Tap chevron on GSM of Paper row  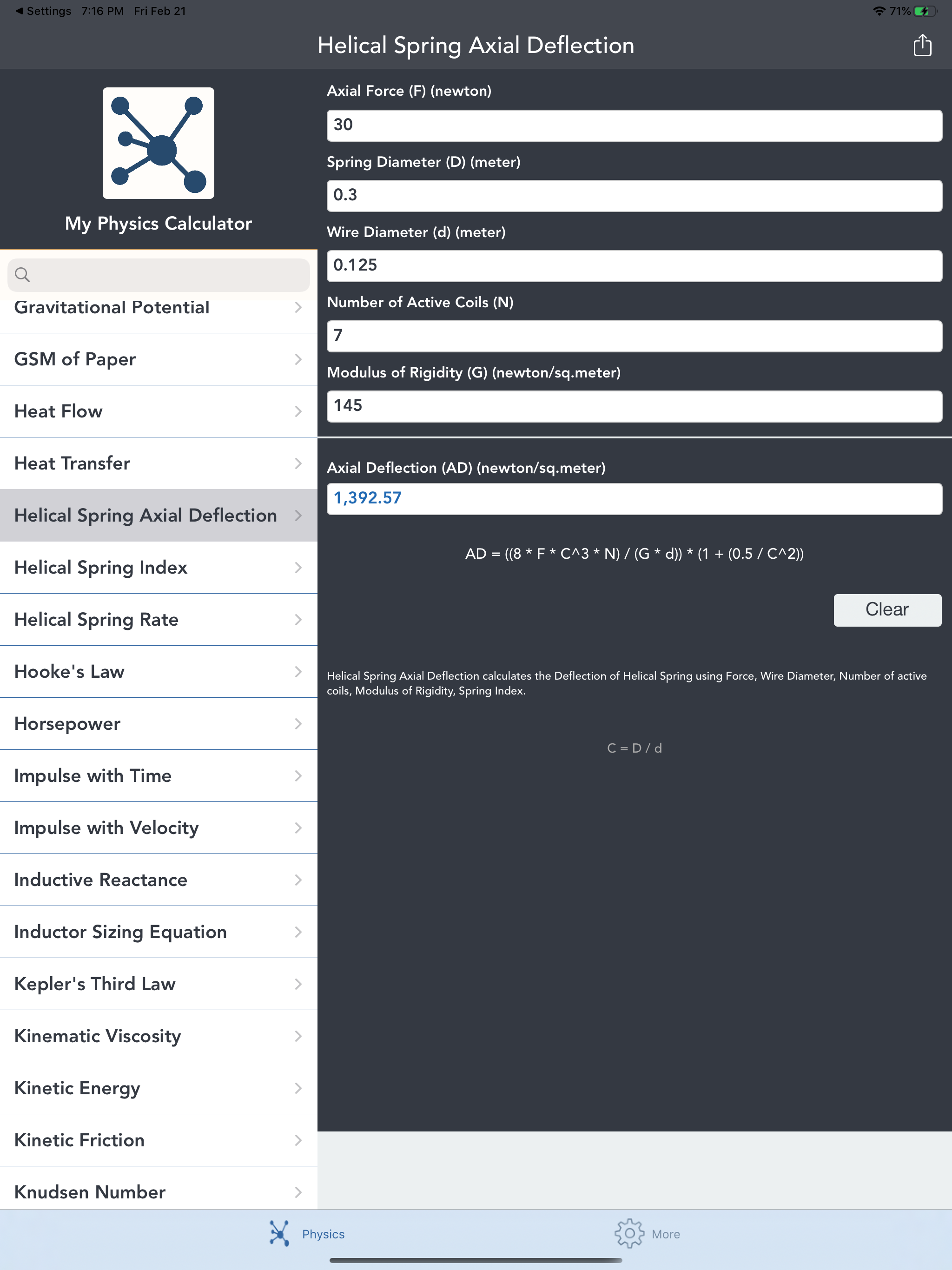point(298,359)
